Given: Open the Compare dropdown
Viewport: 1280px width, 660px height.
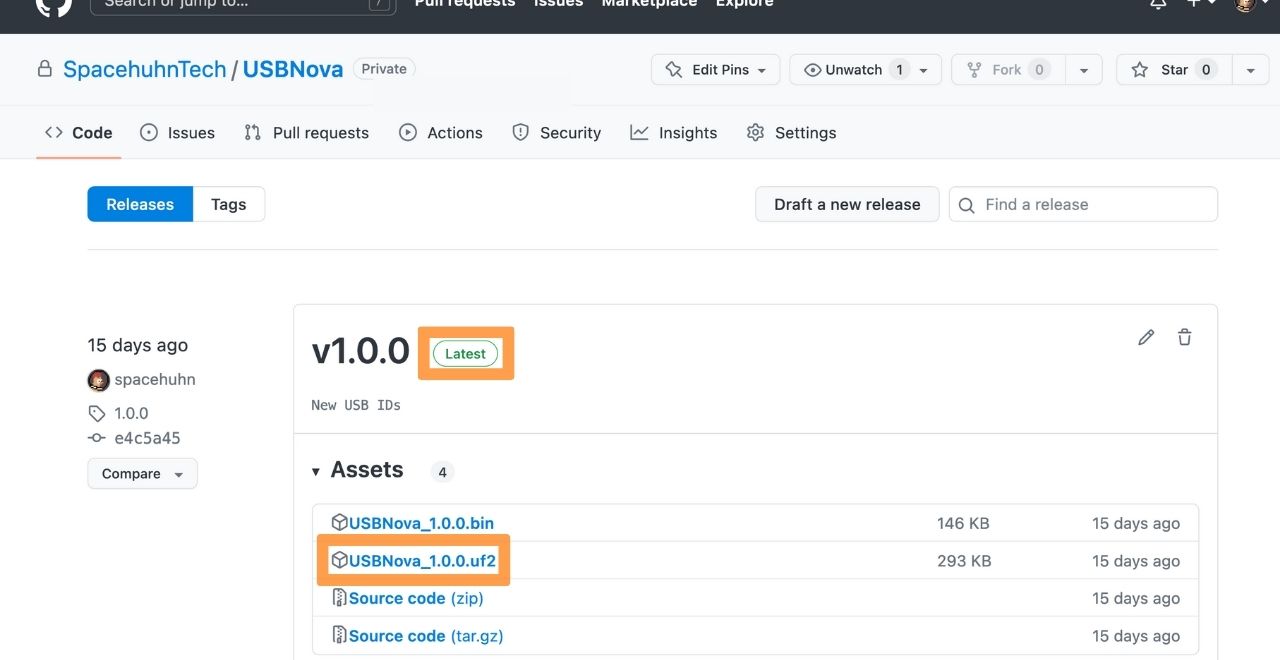Looking at the screenshot, I should tap(142, 474).
